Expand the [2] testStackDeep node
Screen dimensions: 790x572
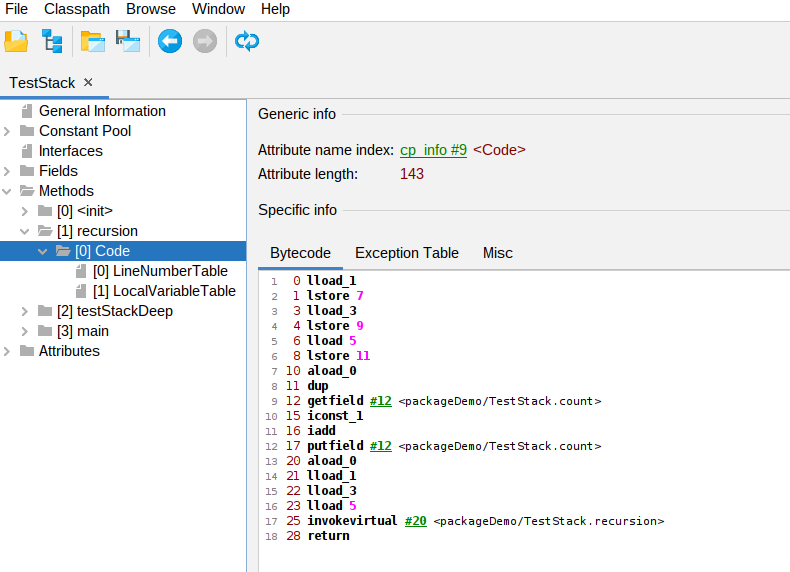25,311
